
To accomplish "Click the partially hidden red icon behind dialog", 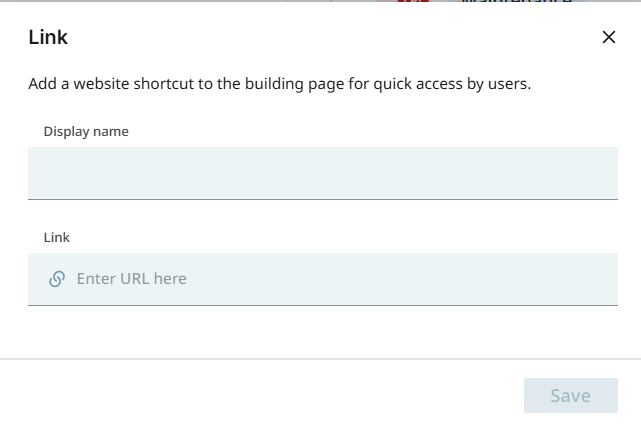I will 413,3.
